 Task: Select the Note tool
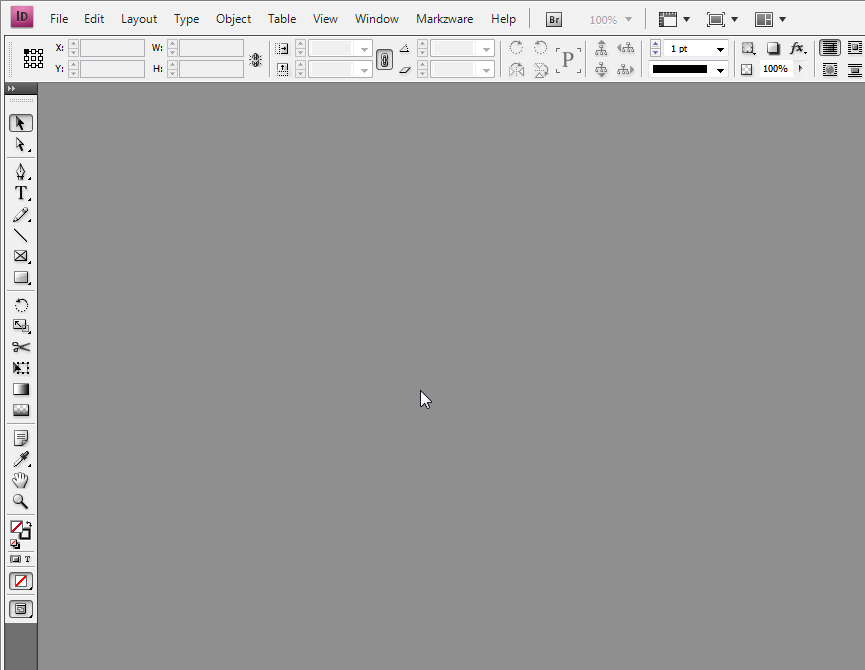21,438
